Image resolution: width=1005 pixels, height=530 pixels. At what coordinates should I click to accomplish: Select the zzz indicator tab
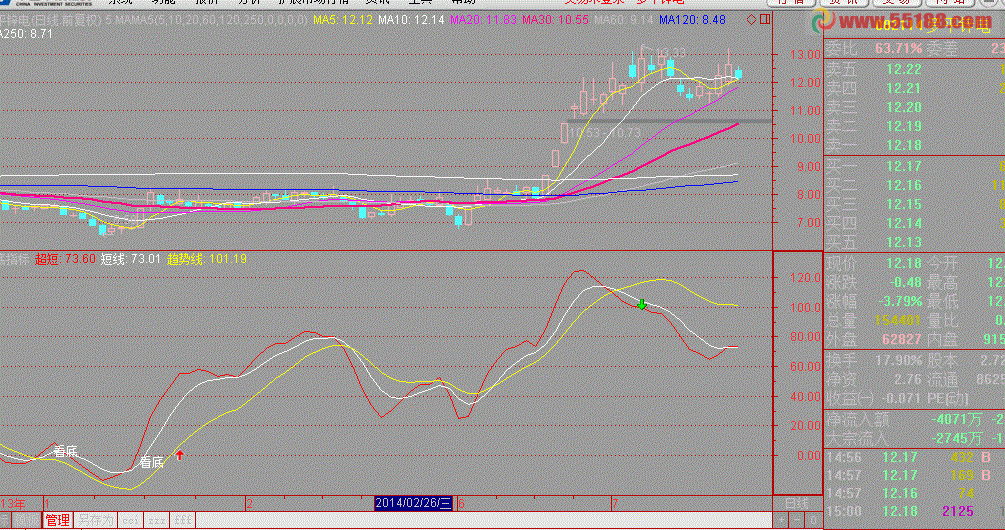(157, 520)
